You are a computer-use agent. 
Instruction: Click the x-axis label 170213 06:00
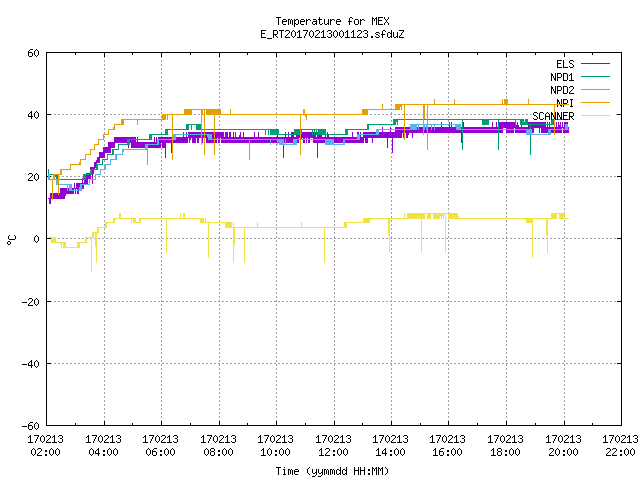tap(160, 446)
